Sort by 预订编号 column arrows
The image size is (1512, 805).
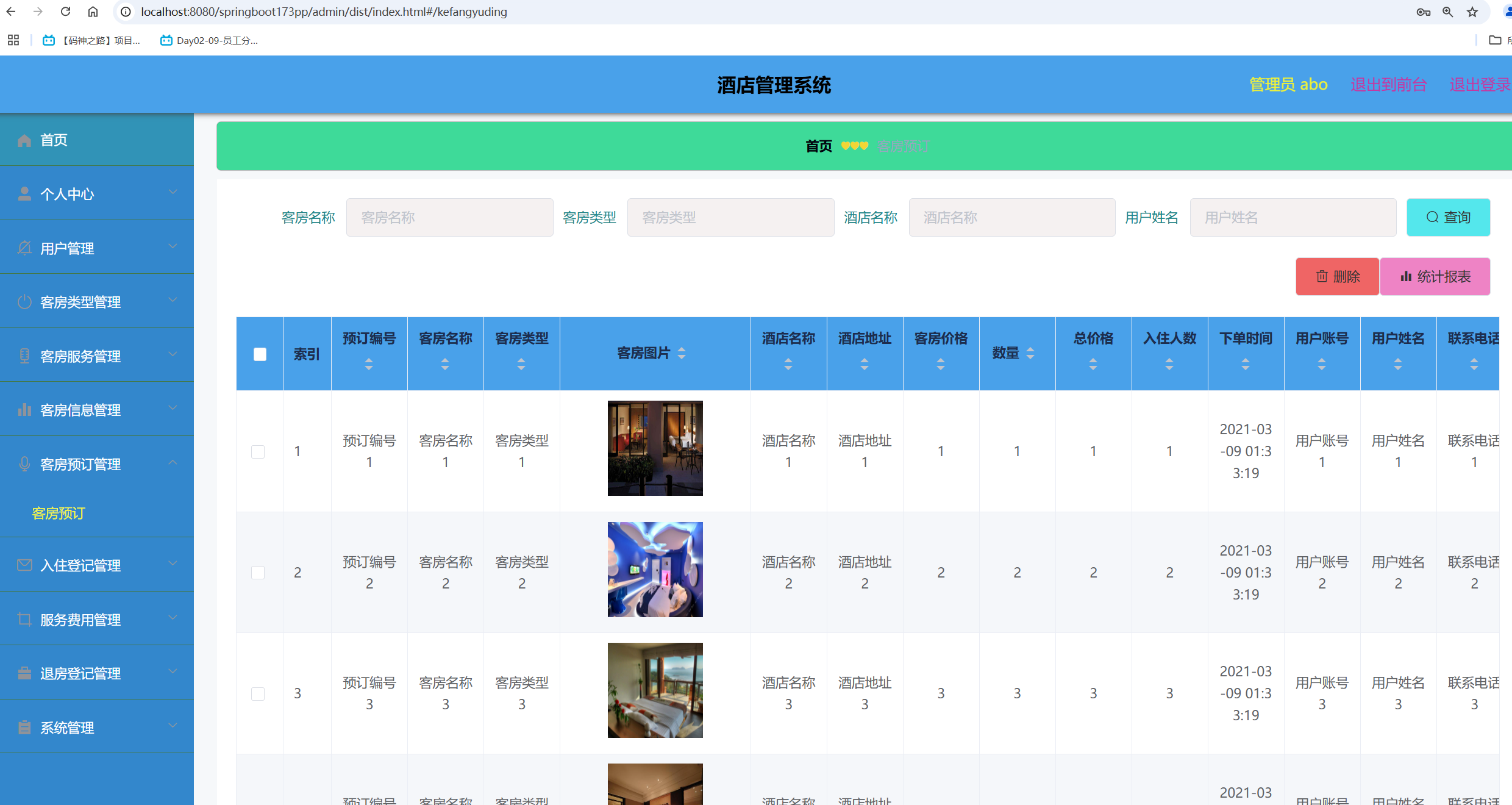pyautogui.click(x=369, y=365)
